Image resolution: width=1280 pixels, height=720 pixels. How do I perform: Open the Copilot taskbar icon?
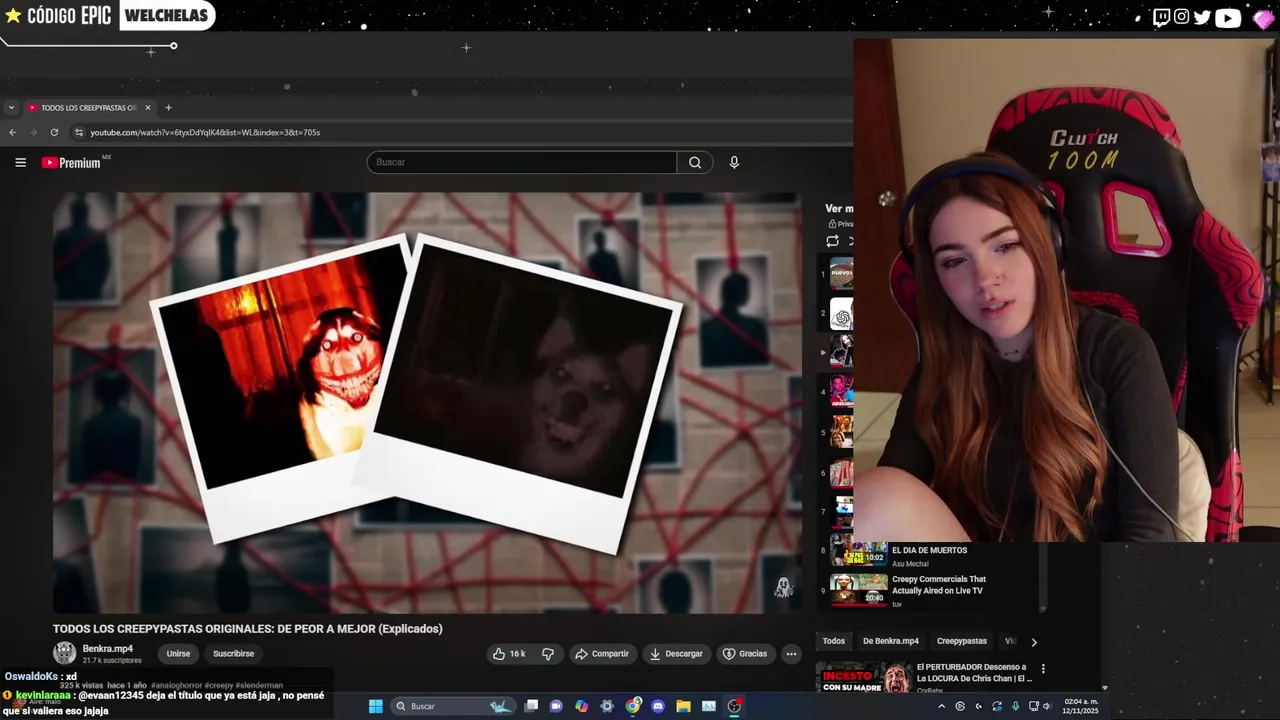[581, 706]
